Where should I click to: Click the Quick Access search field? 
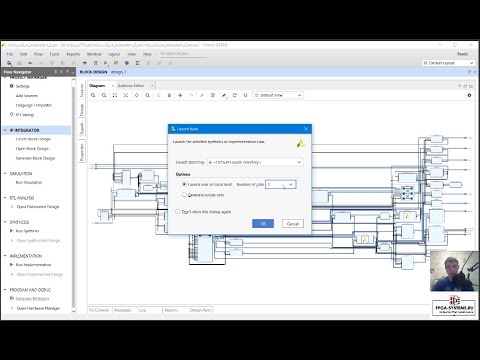(183, 54)
